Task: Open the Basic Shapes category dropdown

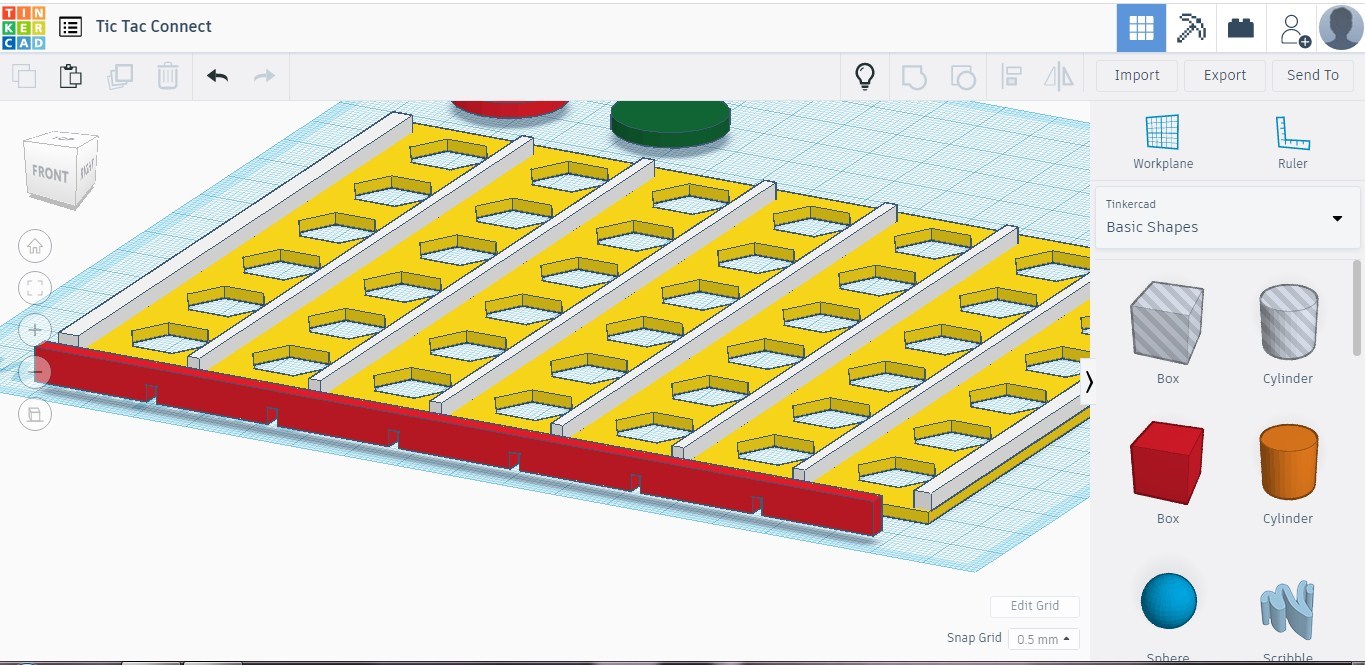Action: (1227, 217)
